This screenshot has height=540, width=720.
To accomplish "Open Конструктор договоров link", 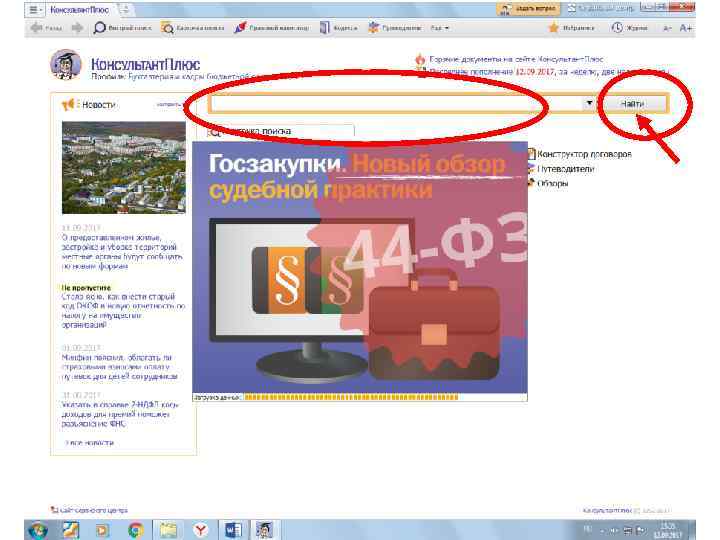I will pyautogui.click(x=584, y=154).
